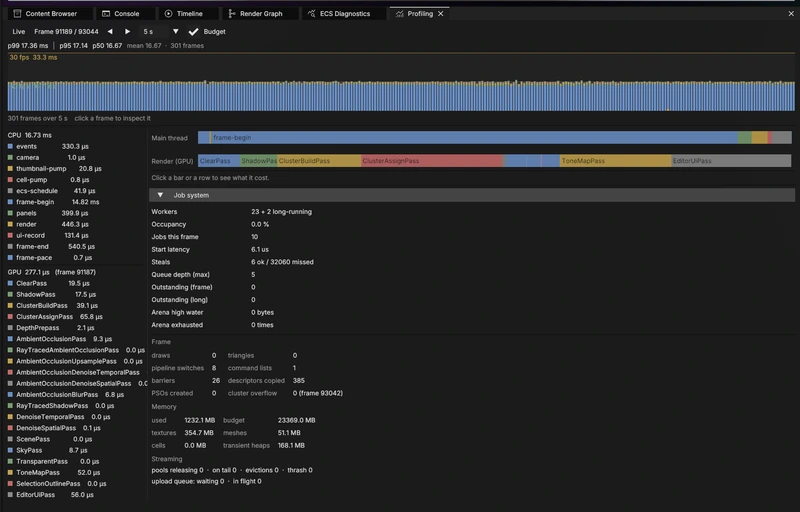Click the Live button
This screenshot has height=512, width=800.
(19, 32)
